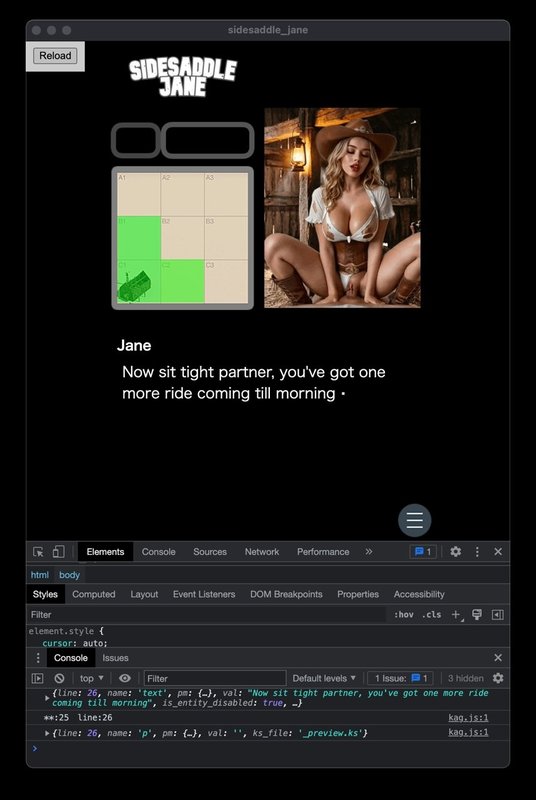Toggle the .cls class editor

click(431, 614)
